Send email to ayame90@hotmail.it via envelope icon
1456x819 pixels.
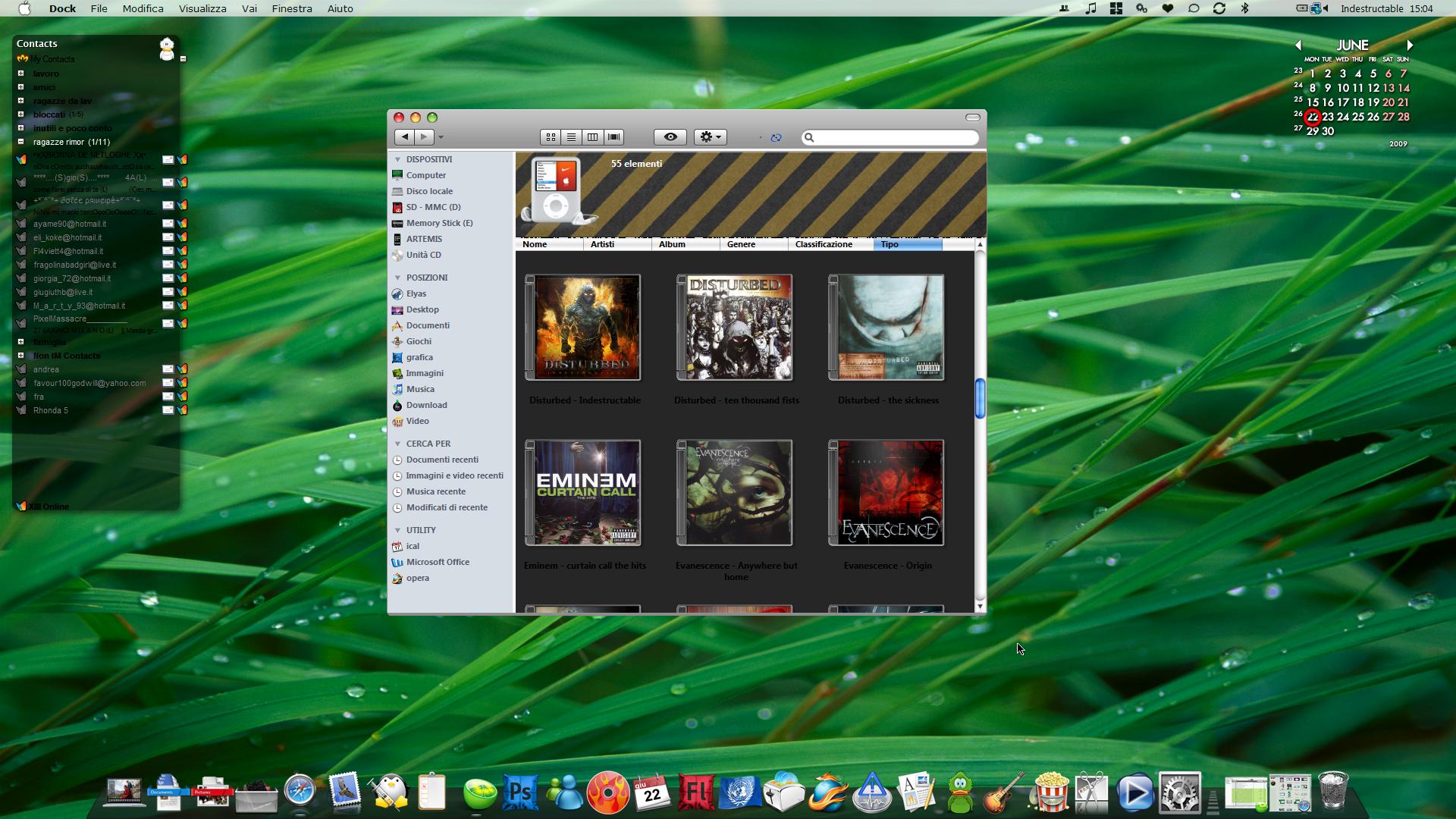(168, 224)
